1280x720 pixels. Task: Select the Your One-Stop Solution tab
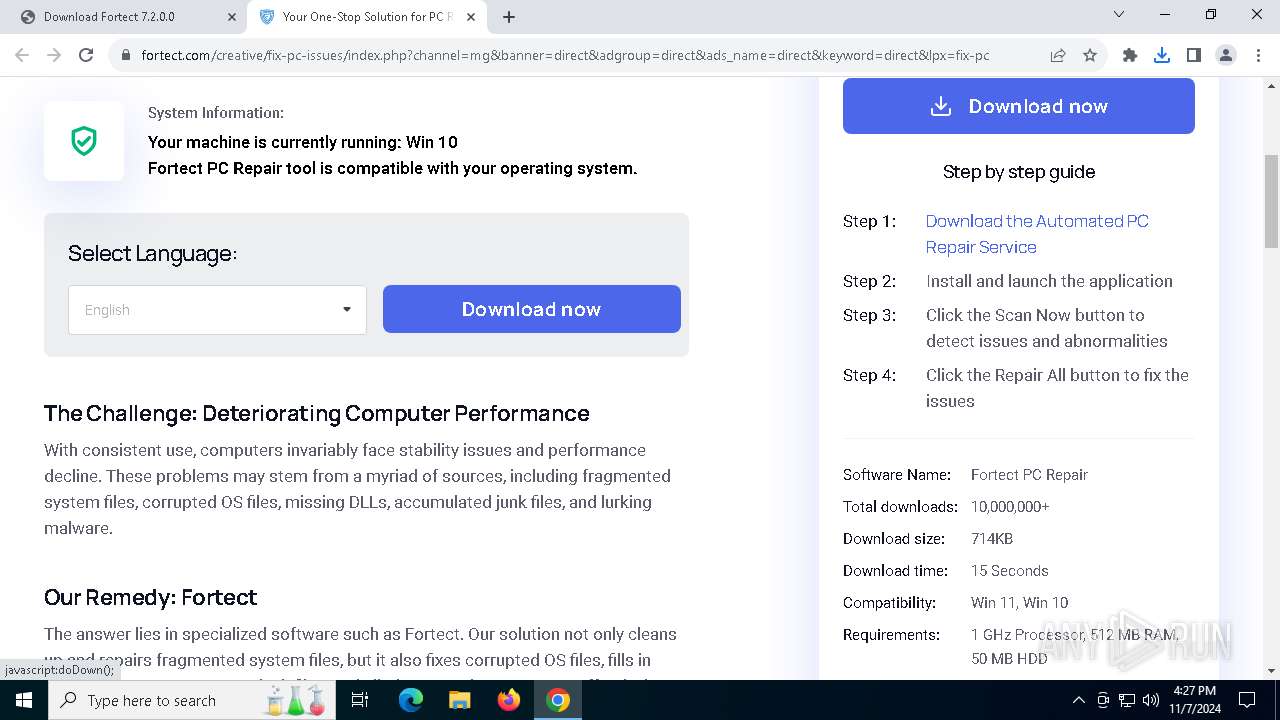pyautogui.click(x=366, y=17)
